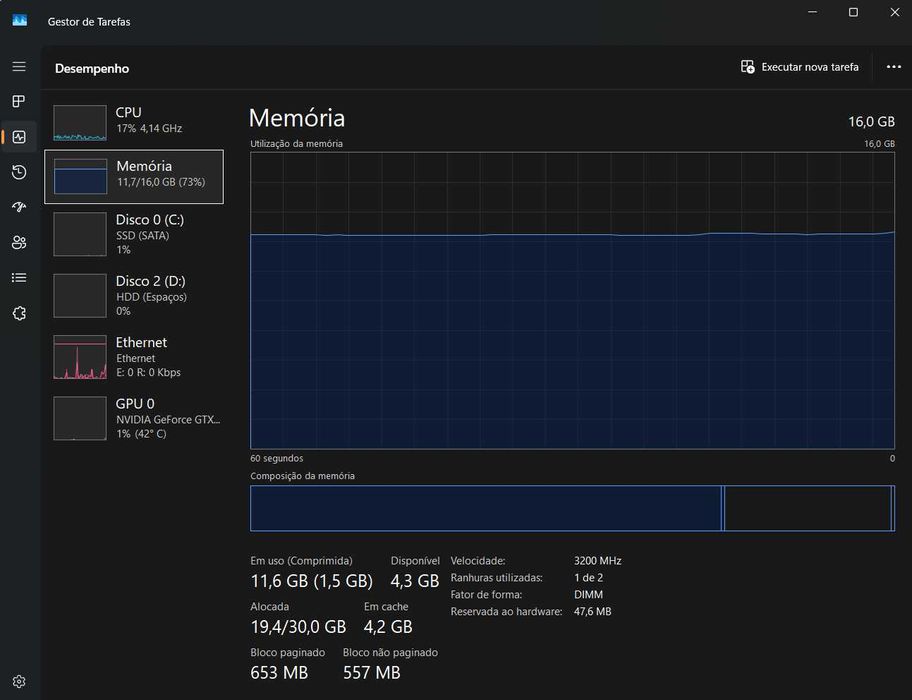Image resolution: width=912 pixels, height=700 pixels.
Task: Expand the hamburger navigation menu
Action: click(18, 66)
